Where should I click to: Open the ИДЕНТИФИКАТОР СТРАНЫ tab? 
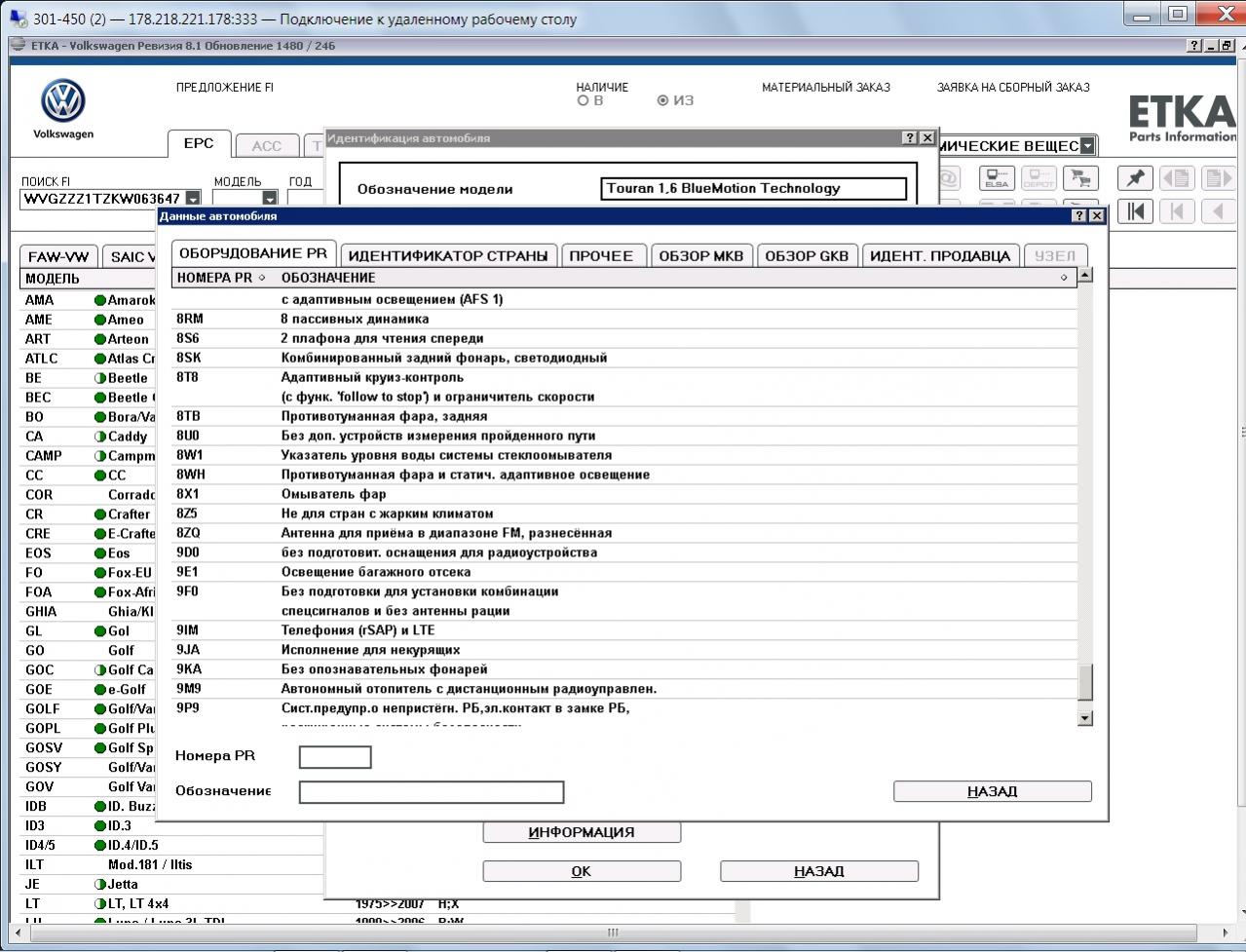[x=448, y=256]
